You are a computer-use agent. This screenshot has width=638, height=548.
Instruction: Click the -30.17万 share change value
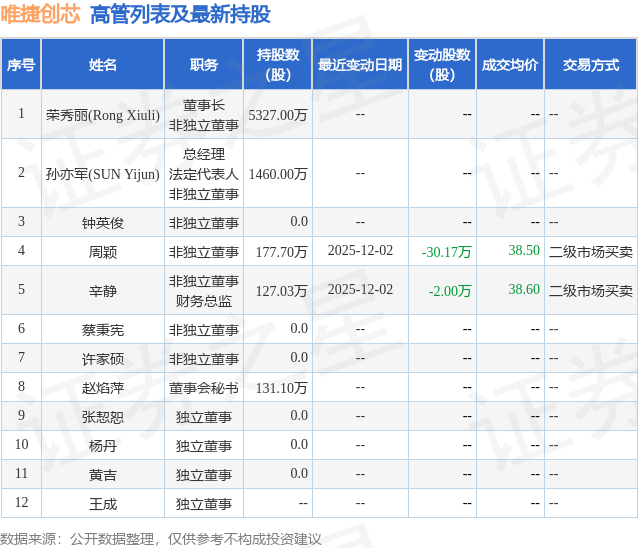446,252
